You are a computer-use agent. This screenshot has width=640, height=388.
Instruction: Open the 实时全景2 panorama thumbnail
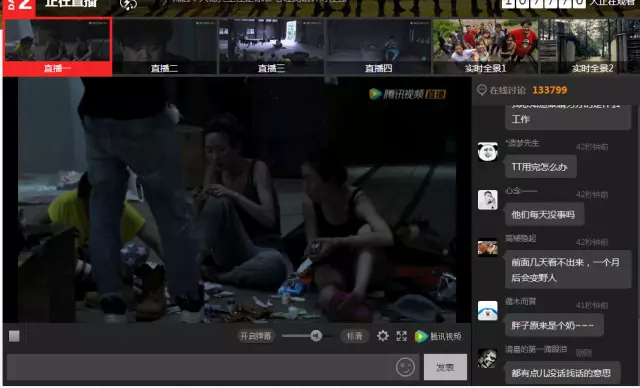coord(590,47)
